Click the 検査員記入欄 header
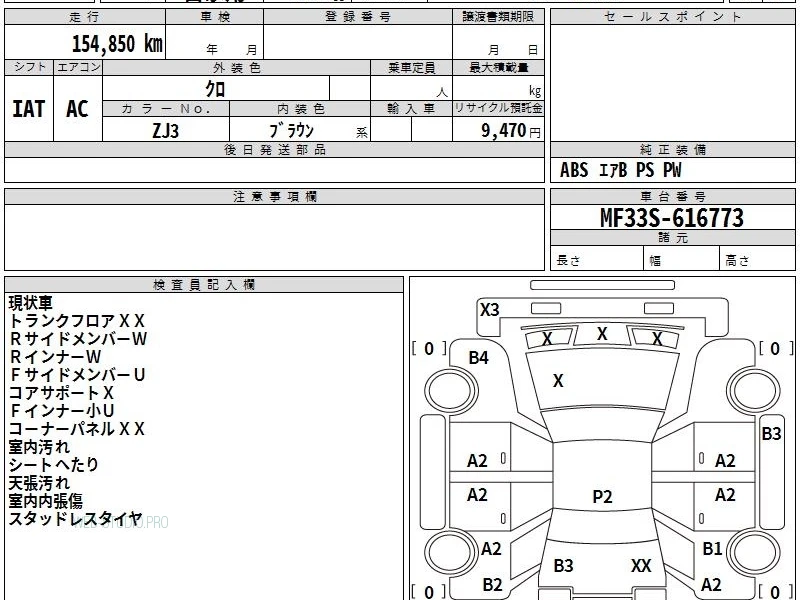800x600 pixels. tap(204, 285)
